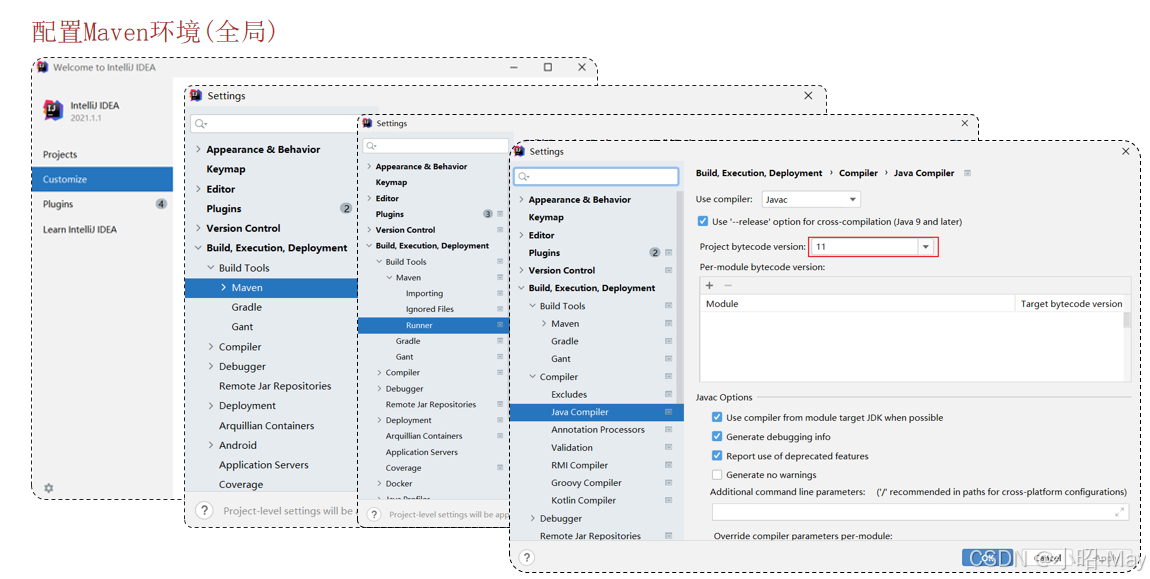Open Learn IntelliJ IDEA in the Welcome window
The image size is (1150, 579).
(x=80, y=229)
